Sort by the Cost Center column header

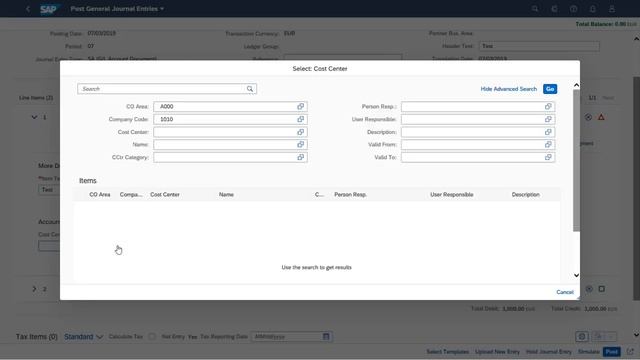[x=165, y=195]
